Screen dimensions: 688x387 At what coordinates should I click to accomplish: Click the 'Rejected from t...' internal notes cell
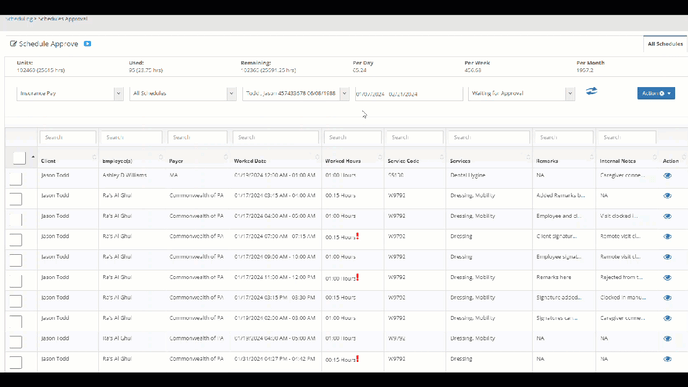pos(621,277)
